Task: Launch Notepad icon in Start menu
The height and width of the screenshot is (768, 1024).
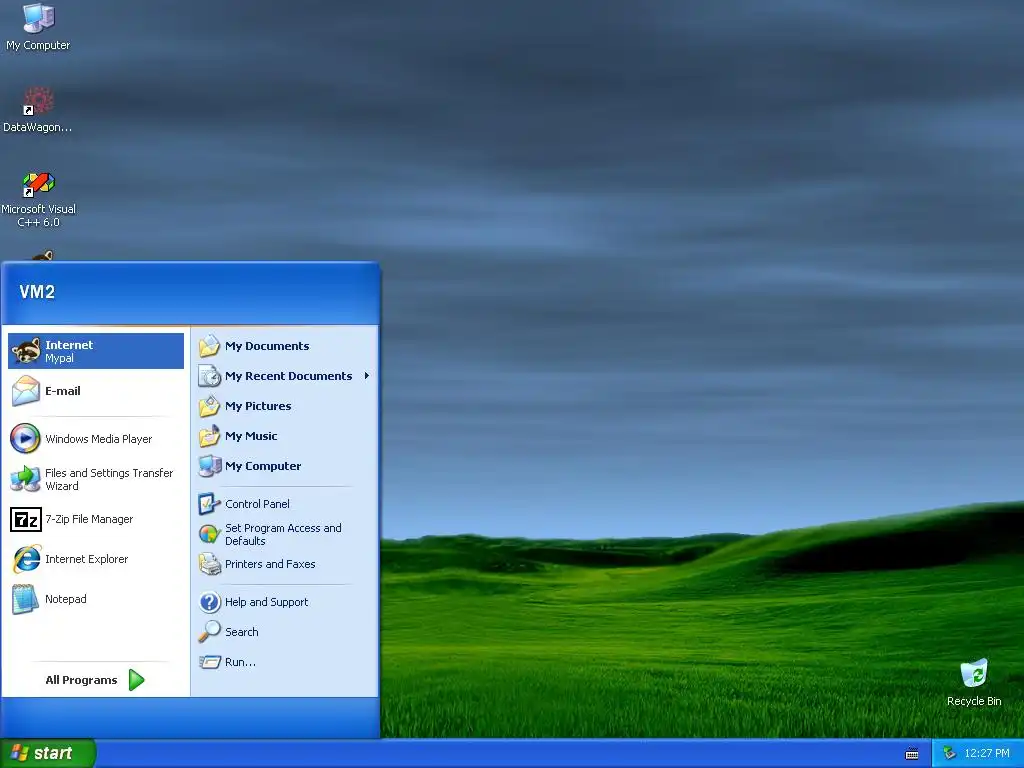Action: [25, 599]
